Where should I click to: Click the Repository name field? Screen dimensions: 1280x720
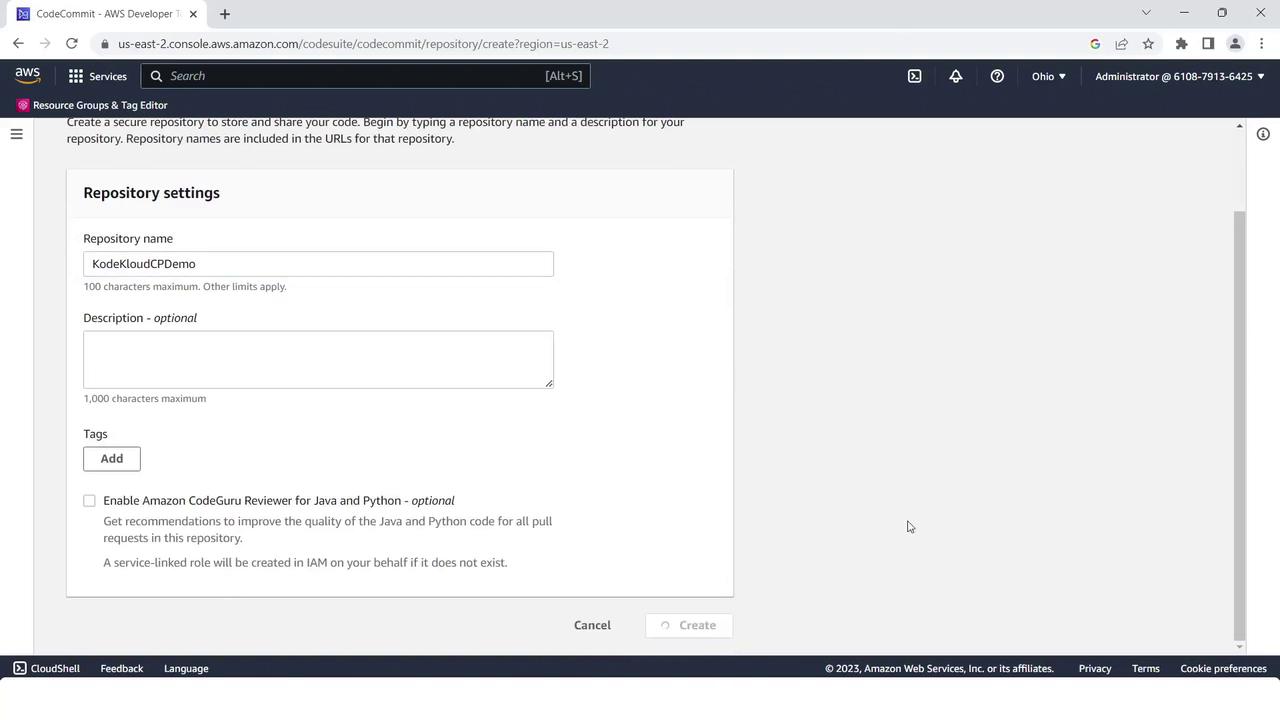click(318, 264)
